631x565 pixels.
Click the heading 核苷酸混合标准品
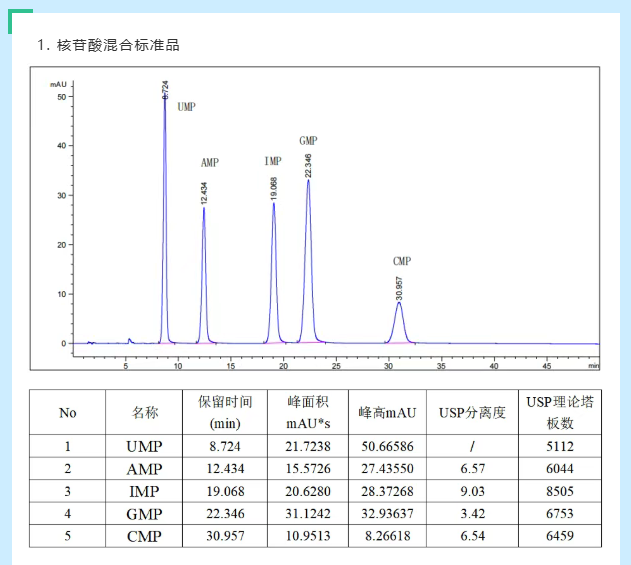pyautogui.click(x=108, y=45)
